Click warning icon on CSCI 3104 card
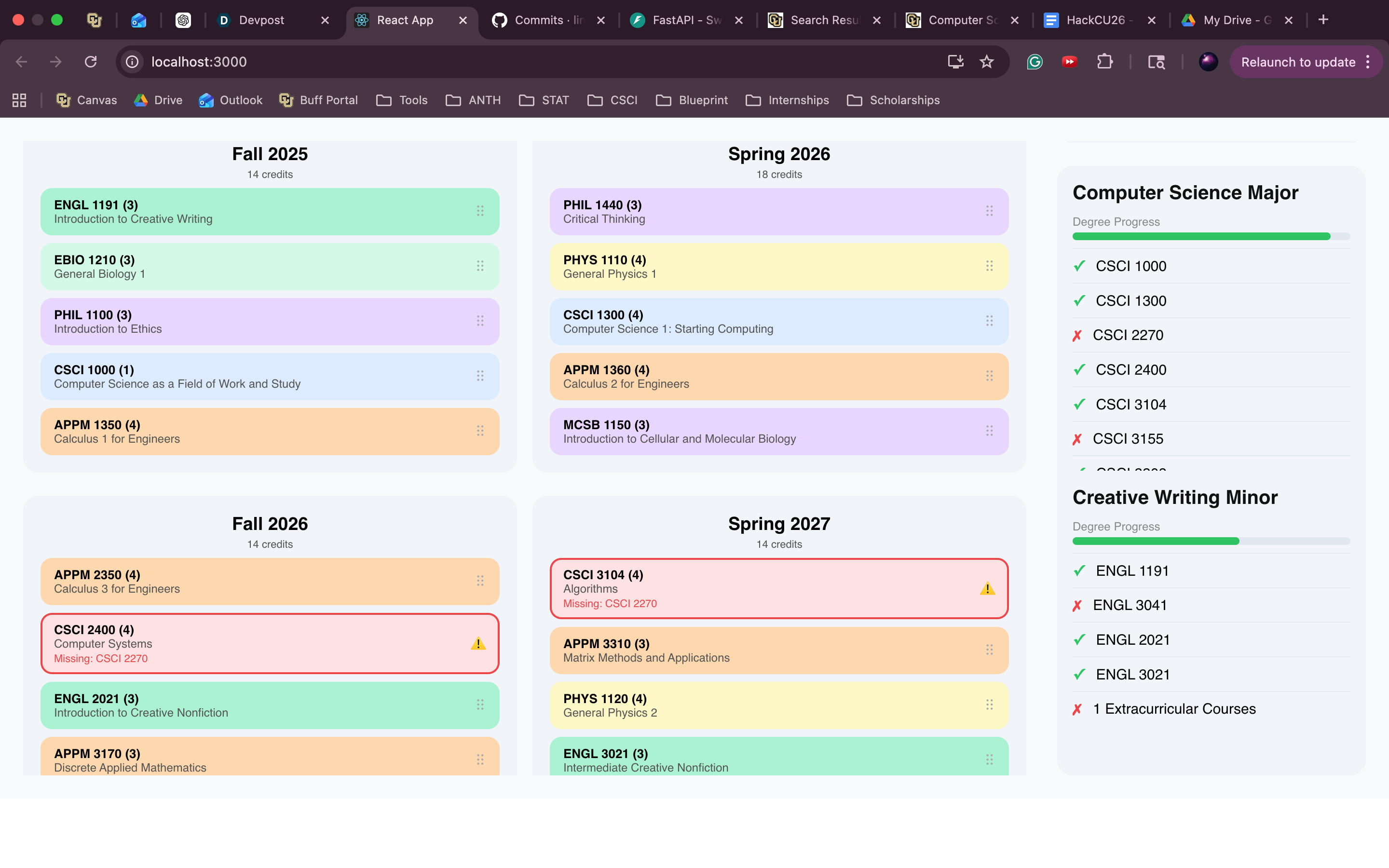 (987, 588)
